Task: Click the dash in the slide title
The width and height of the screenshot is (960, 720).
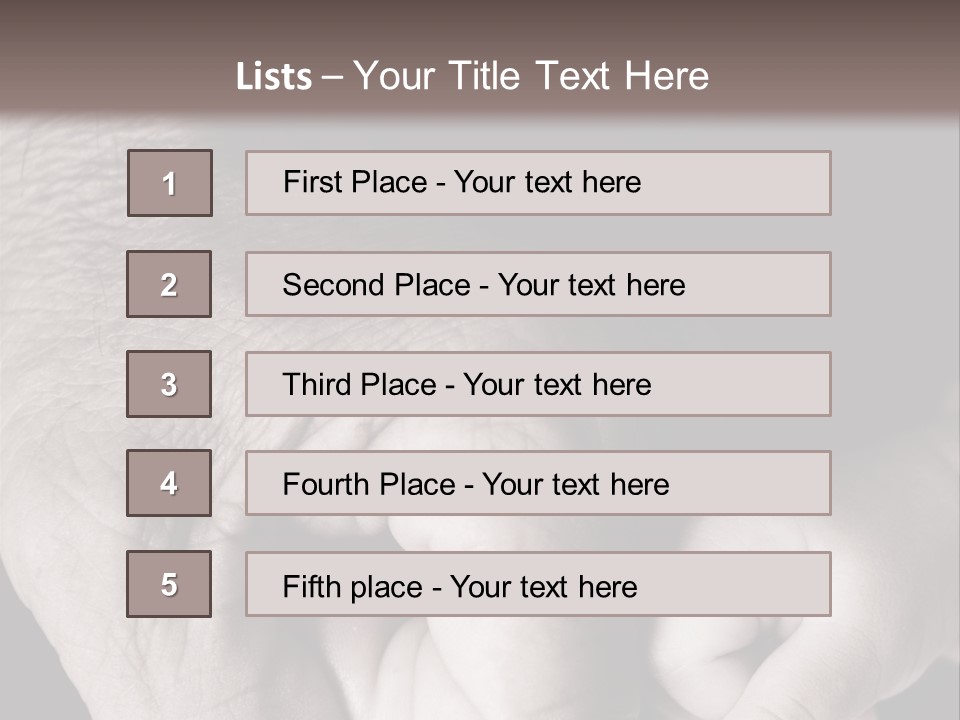Action: [x=333, y=77]
